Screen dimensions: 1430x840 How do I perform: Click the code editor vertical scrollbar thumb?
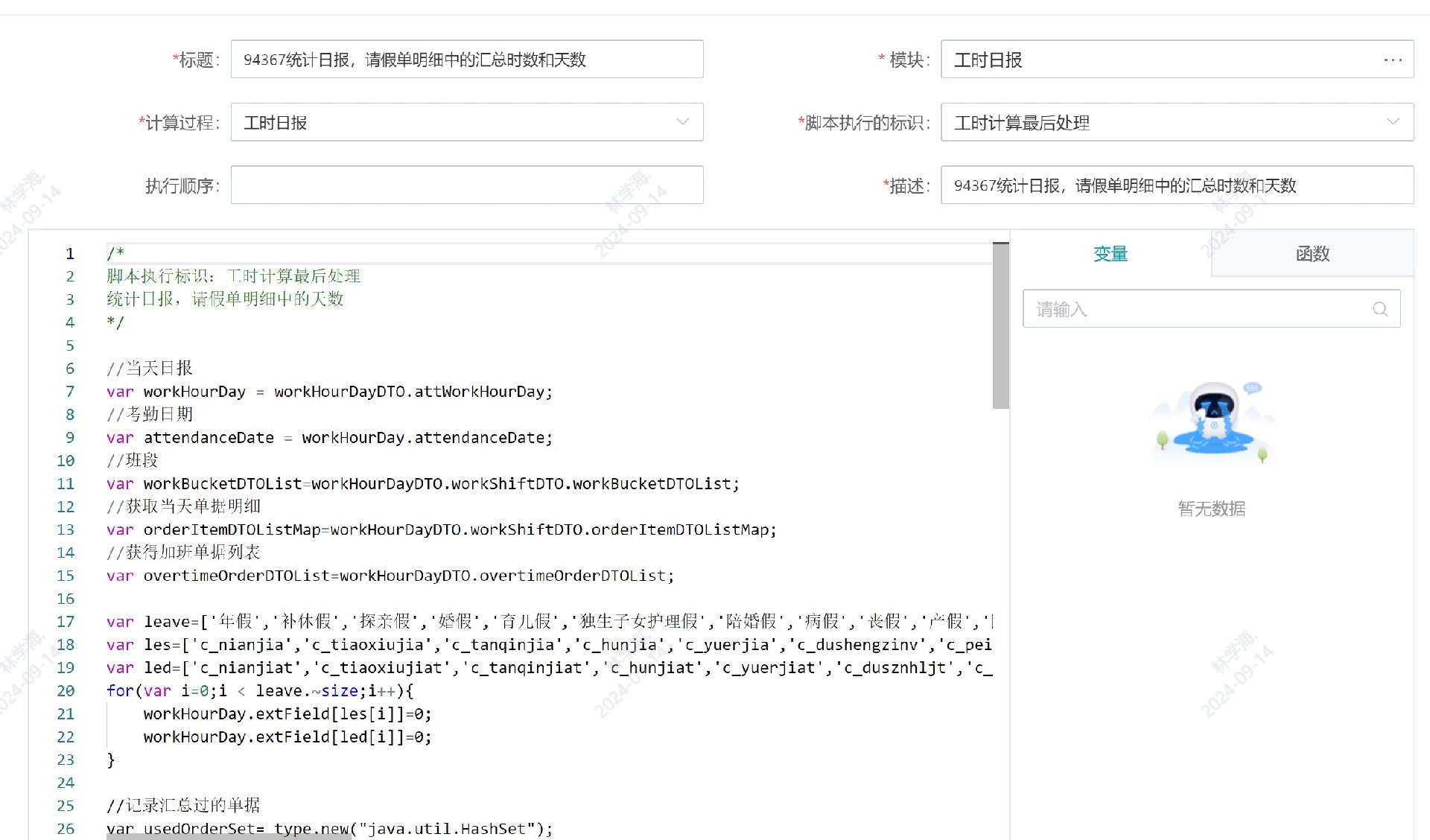click(1000, 325)
